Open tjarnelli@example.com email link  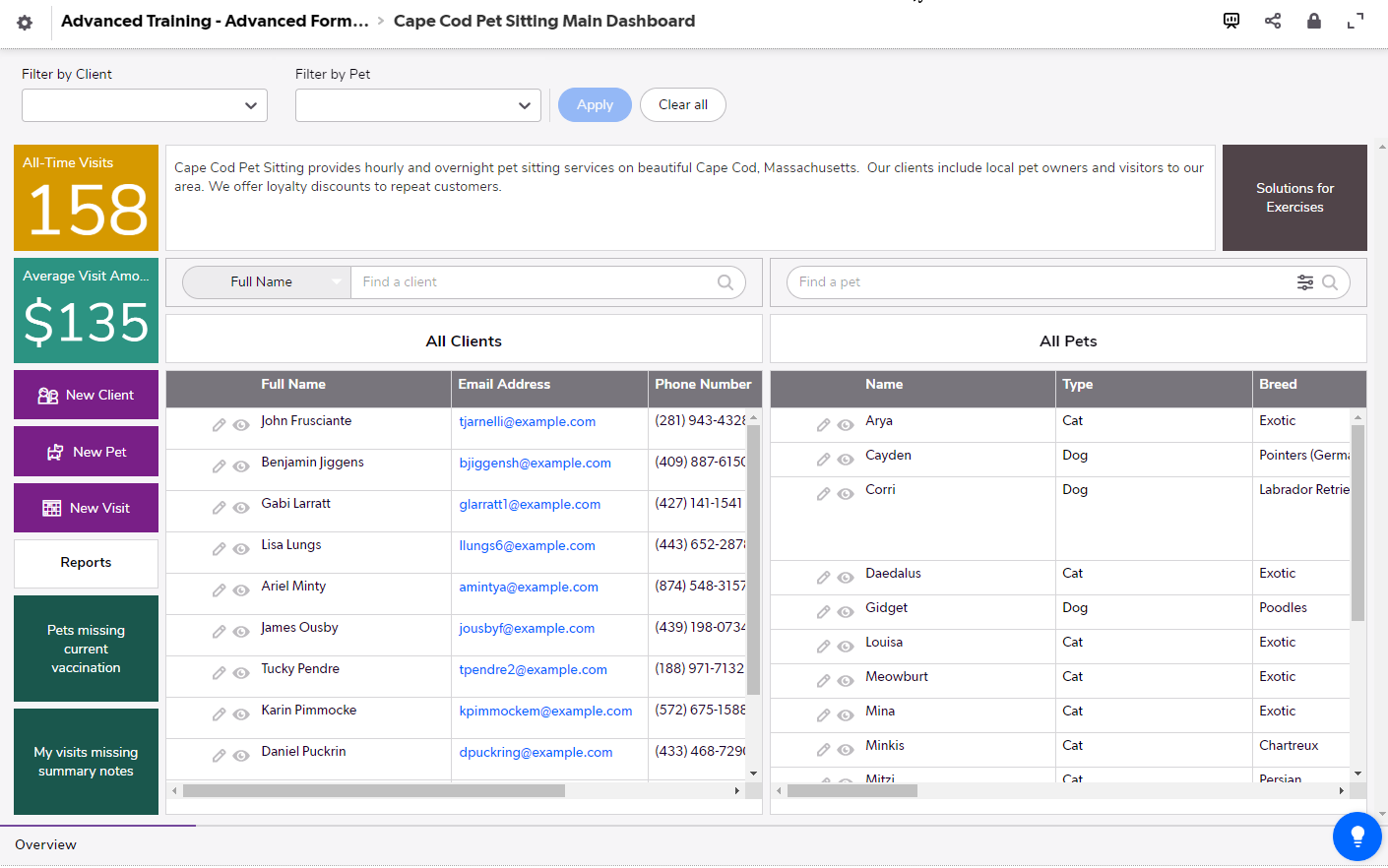(527, 421)
